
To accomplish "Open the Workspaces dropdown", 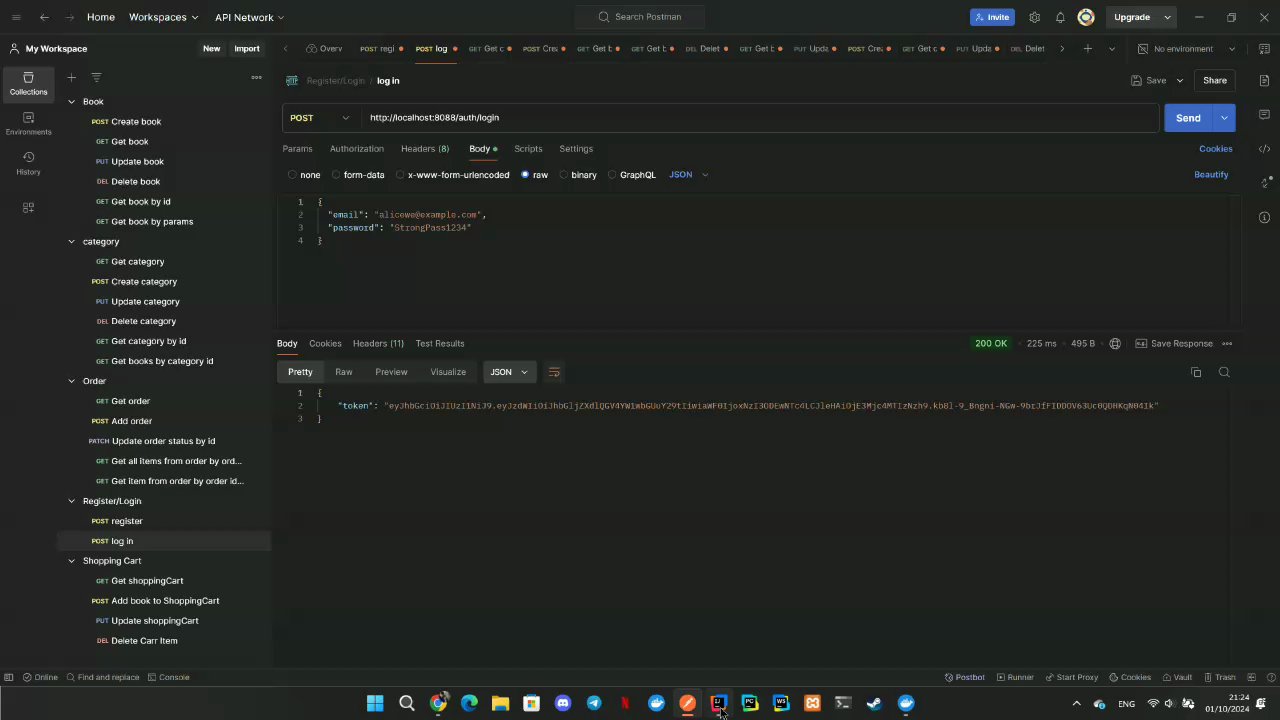I will (x=163, y=17).
